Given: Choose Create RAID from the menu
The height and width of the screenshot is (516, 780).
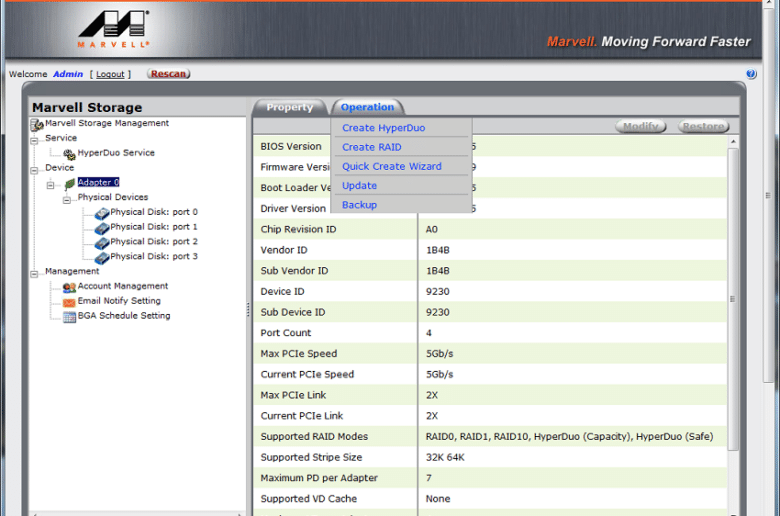Looking at the screenshot, I should click(372, 147).
